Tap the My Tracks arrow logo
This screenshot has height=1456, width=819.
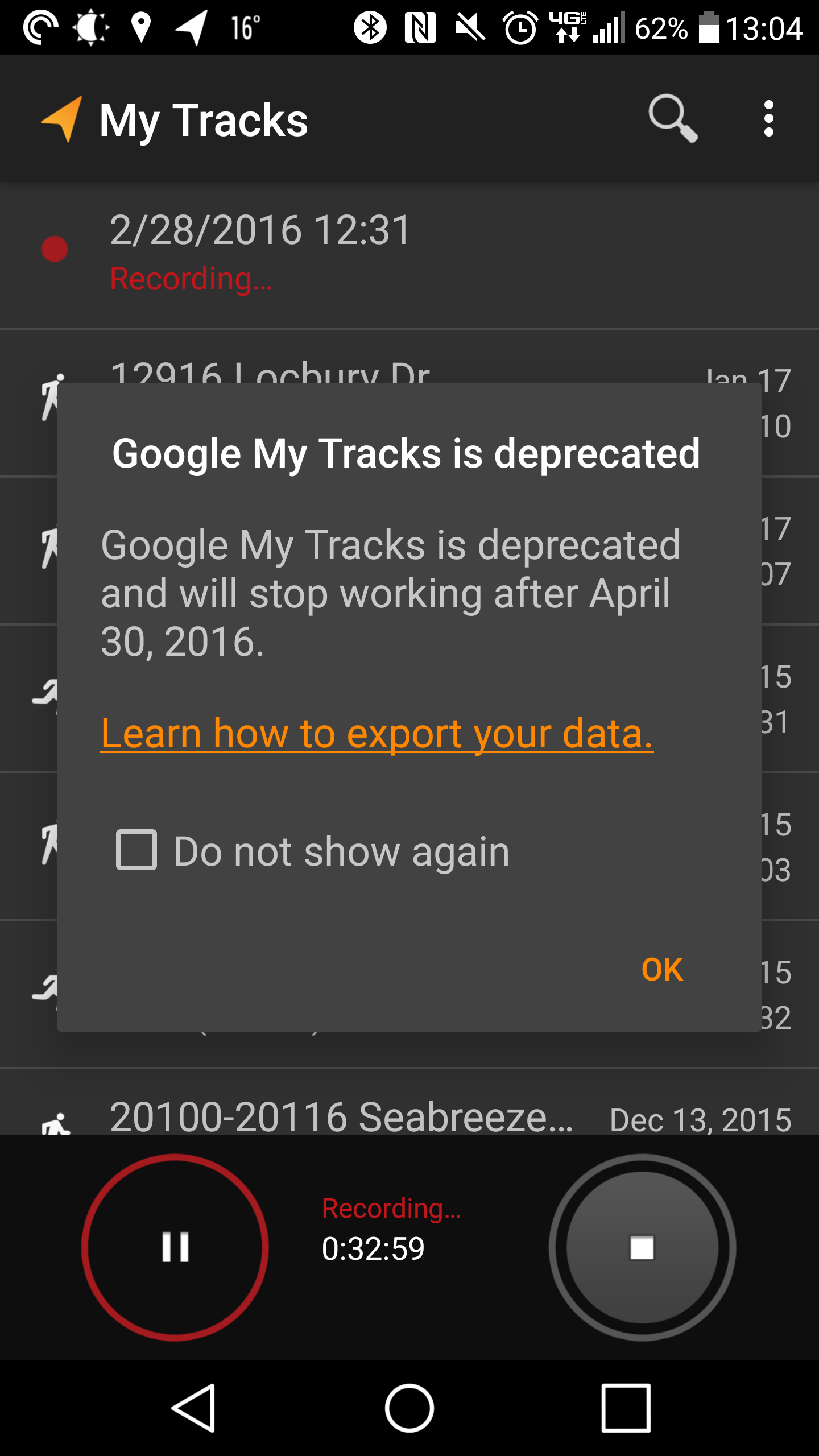[x=62, y=118]
